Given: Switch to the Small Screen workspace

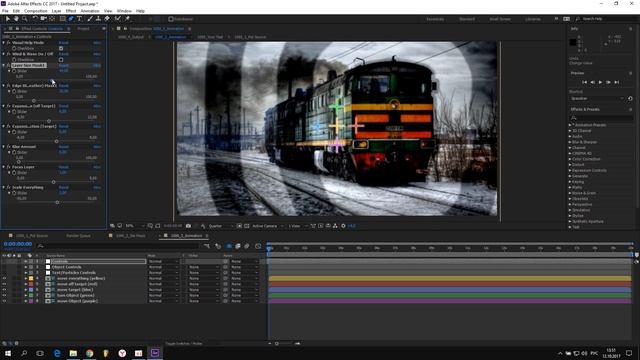Looking at the screenshot, I should pos(500,19).
